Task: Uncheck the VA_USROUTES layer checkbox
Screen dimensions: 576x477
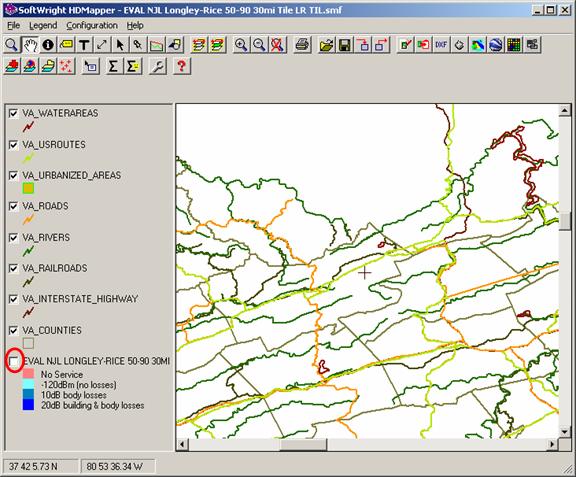Action: click(x=14, y=145)
